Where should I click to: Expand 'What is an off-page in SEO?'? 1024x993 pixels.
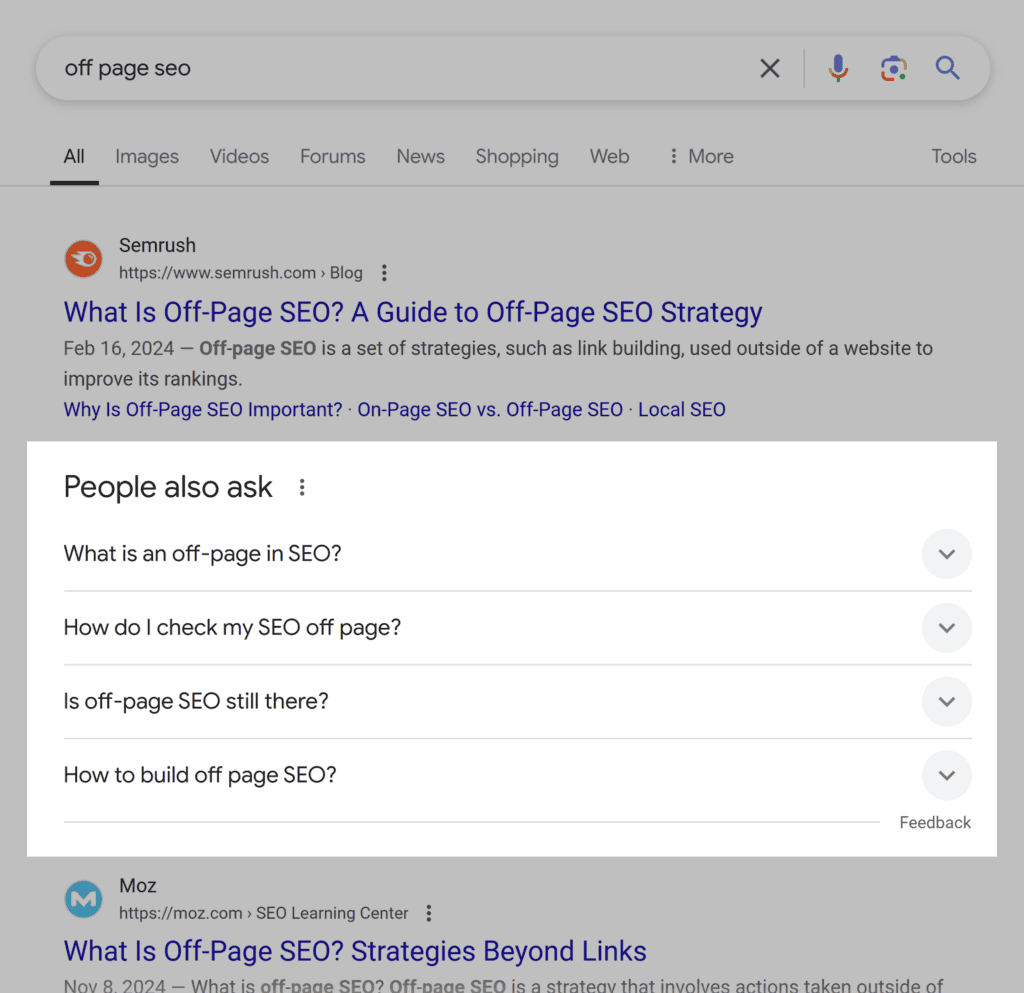(946, 554)
